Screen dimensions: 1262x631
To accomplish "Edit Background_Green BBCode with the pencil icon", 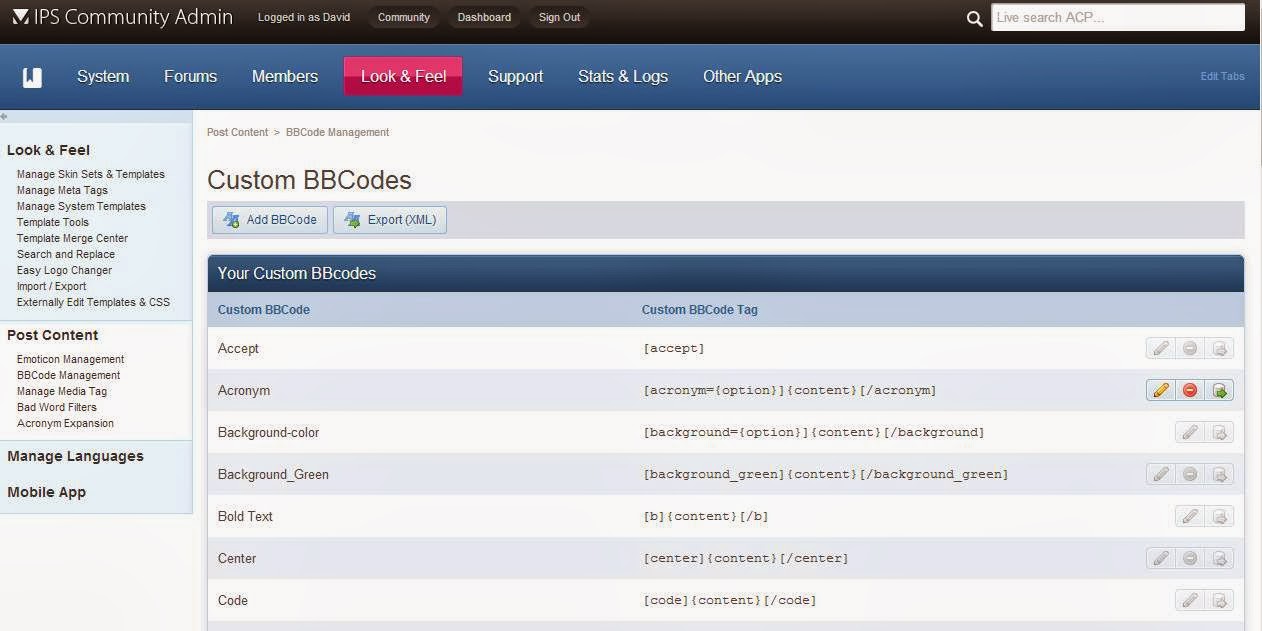I will coord(1160,474).
